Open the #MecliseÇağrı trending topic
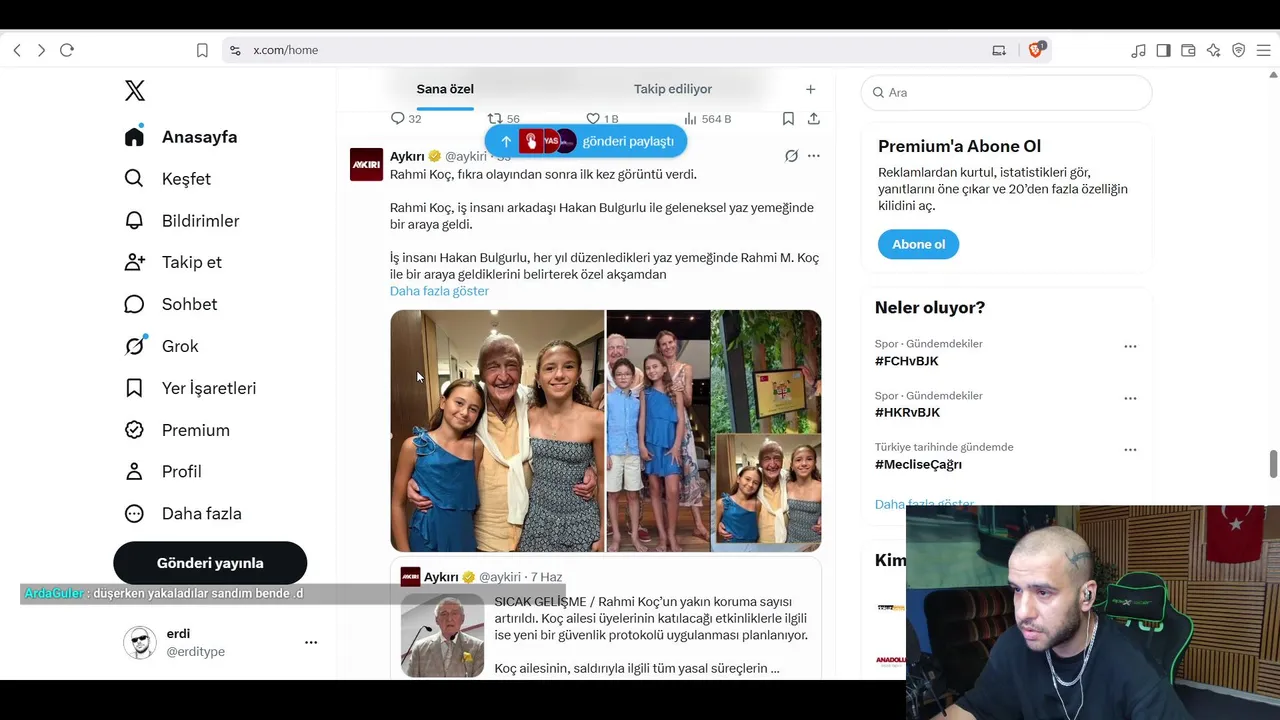 coord(918,464)
